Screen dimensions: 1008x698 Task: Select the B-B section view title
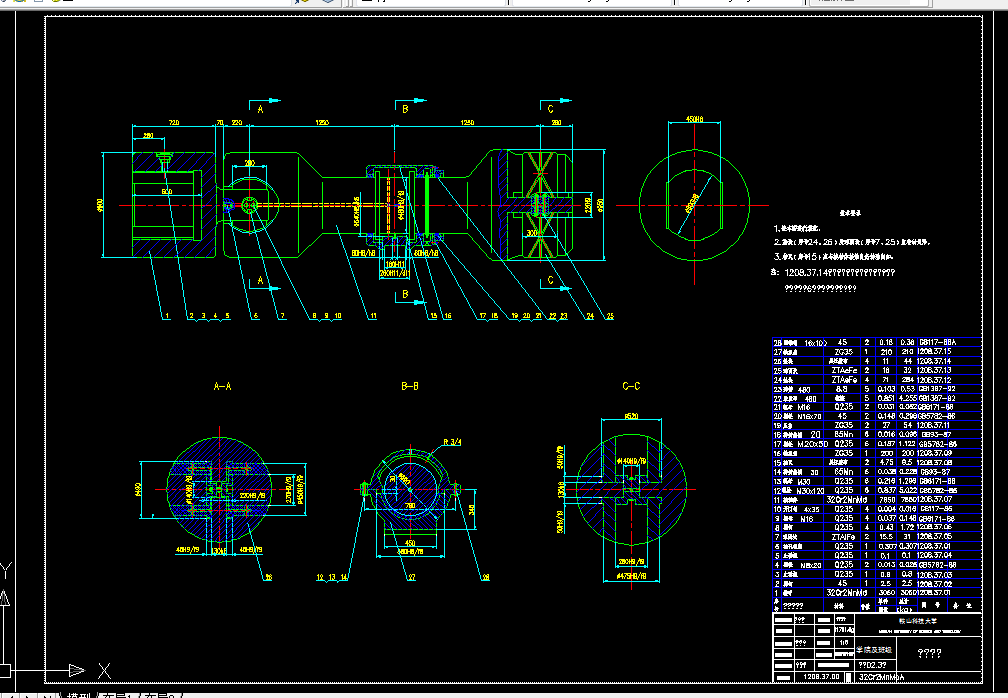pyautogui.click(x=408, y=385)
